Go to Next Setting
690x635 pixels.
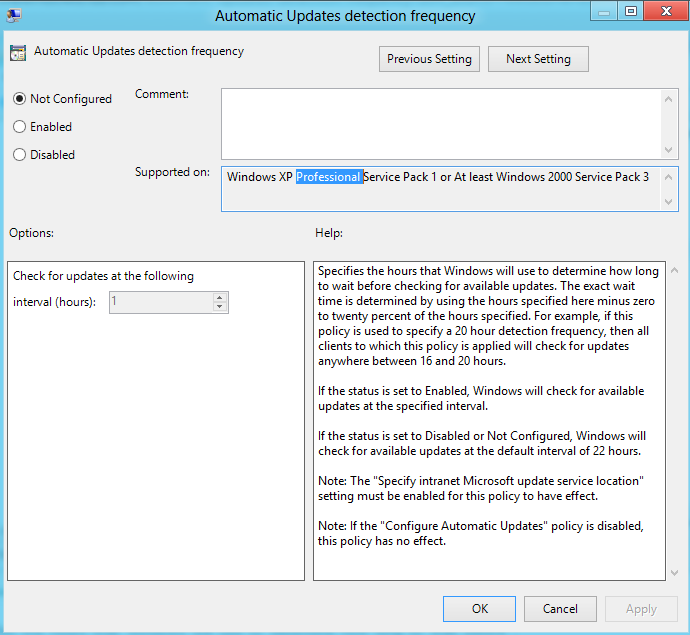538,59
